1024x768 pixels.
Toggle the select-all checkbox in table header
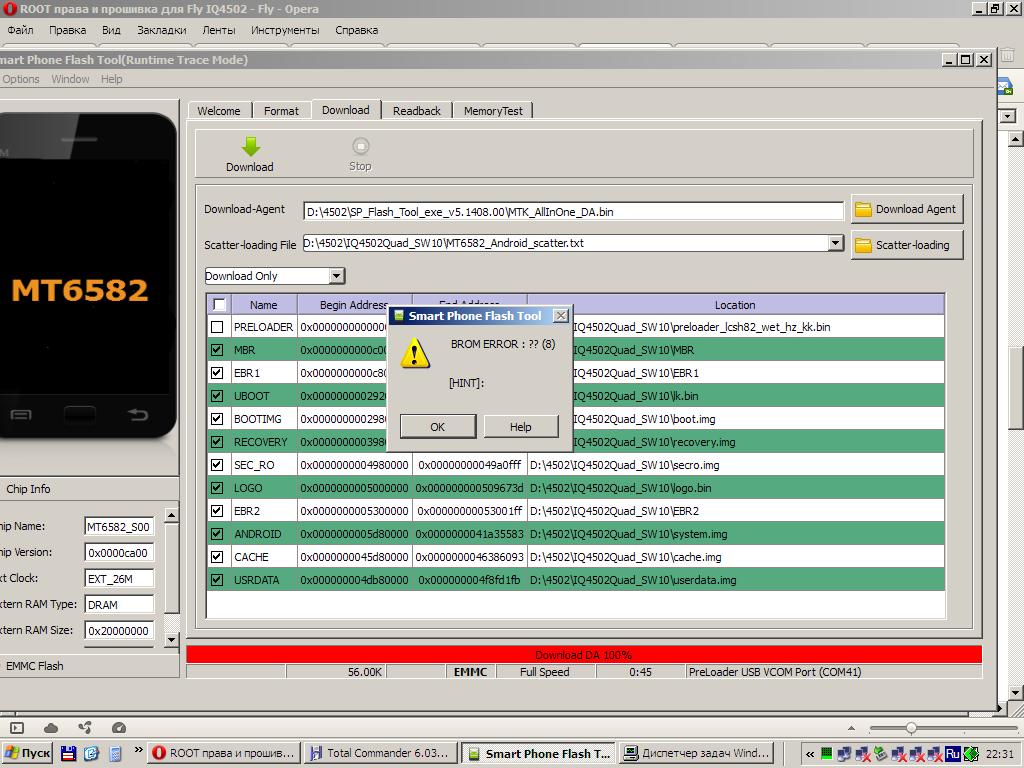click(x=219, y=305)
